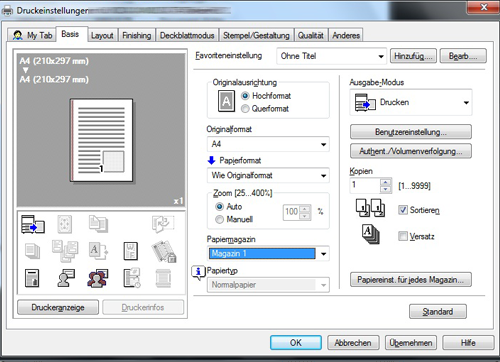Switch to the Layout tab
This screenshot has height=362, width=500.
click(x=102, y=35)
